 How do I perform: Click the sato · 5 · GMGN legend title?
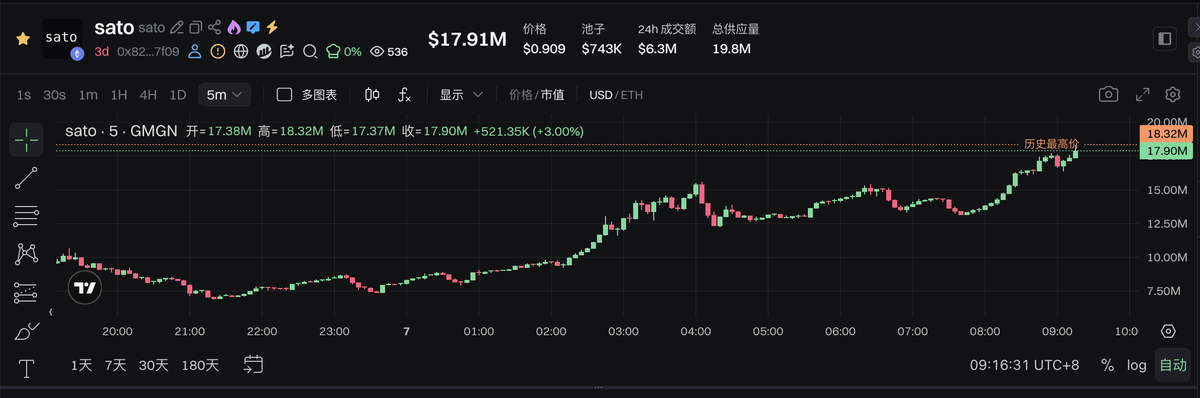121,131
